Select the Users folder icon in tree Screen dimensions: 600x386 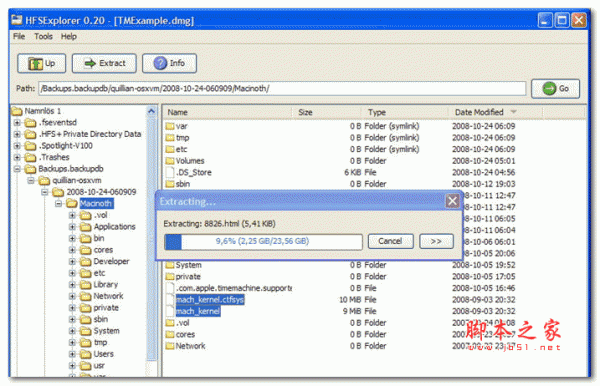tap(85, 354)
